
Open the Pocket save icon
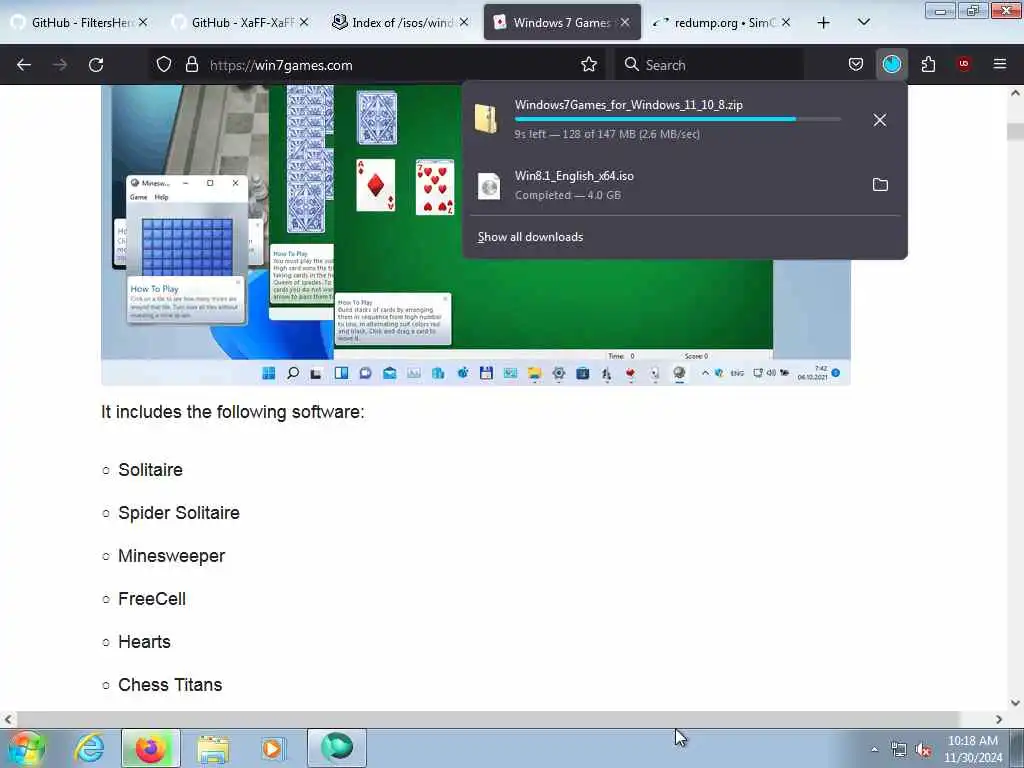pos(856,64)
